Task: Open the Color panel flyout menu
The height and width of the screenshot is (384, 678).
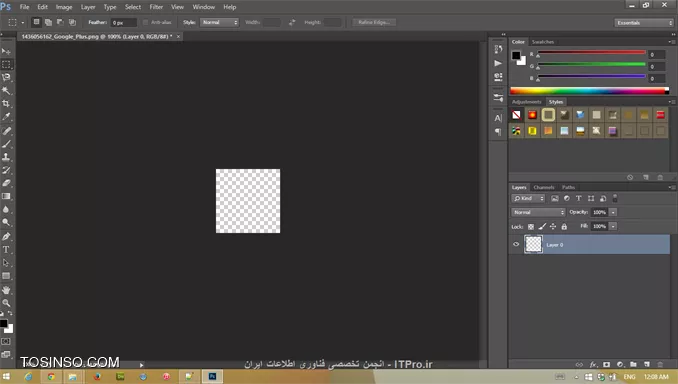Action: [672, 42]
